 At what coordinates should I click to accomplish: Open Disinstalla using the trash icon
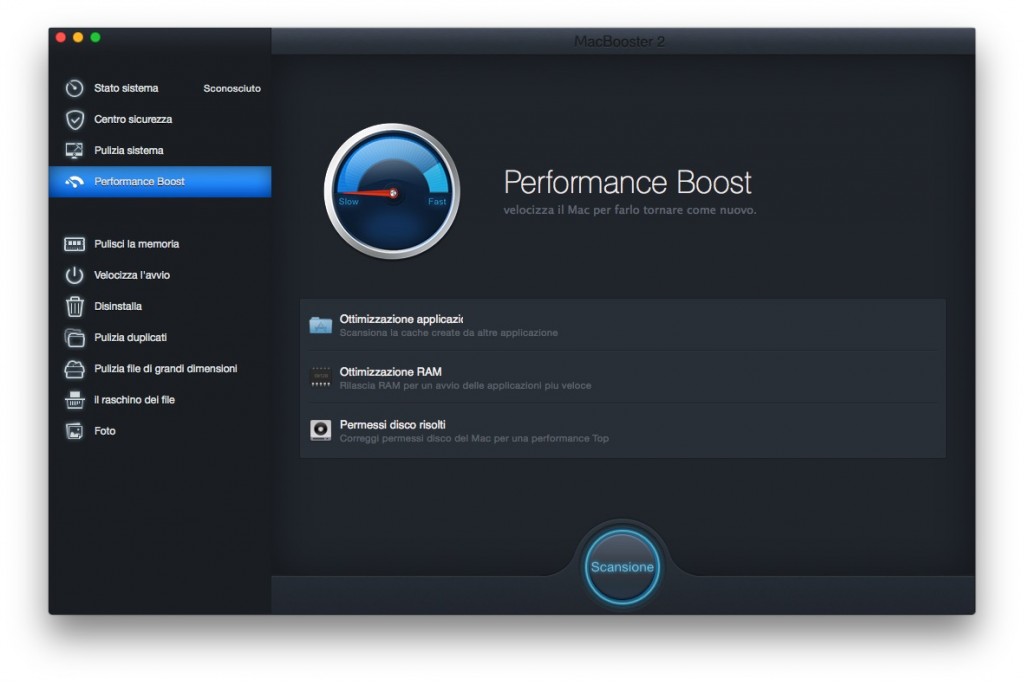coord(74,306)
